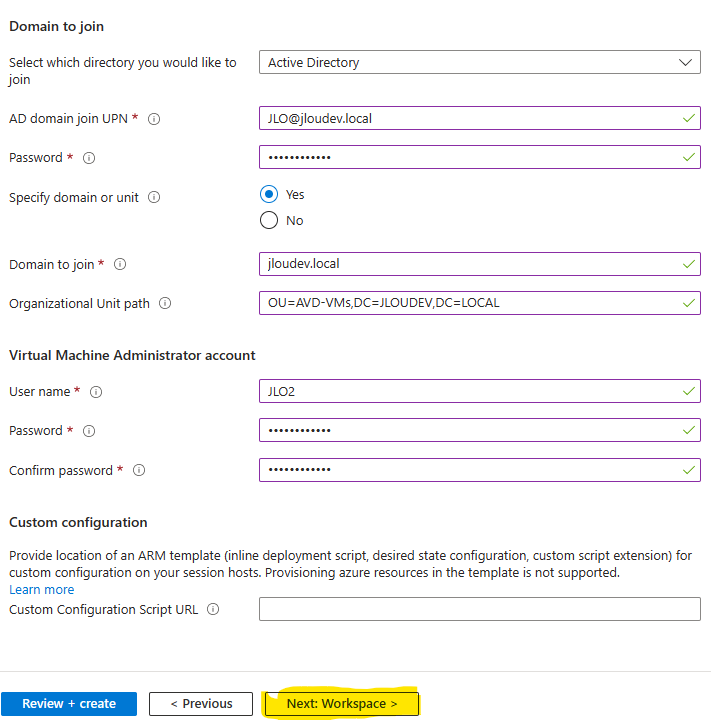
Task: Focus the Organizational Unit path field
Action: tap(480, 303)
